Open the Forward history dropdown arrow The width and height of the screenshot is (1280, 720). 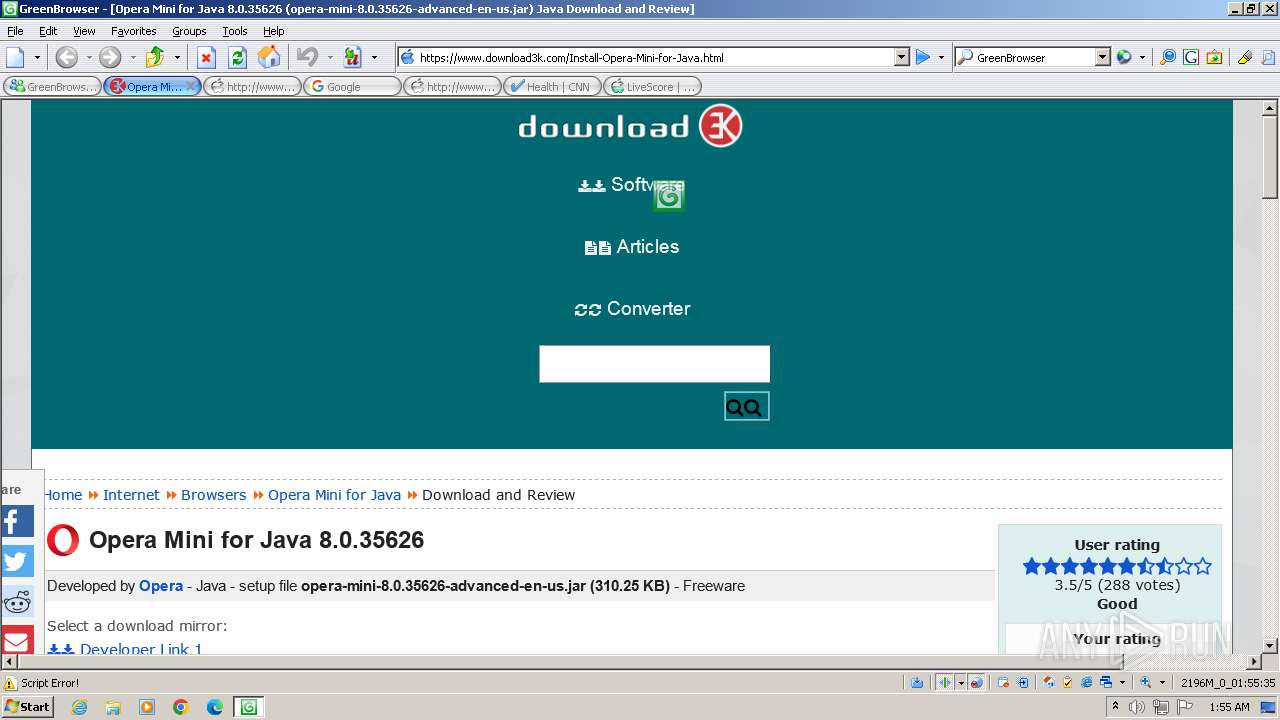point(132,57)
